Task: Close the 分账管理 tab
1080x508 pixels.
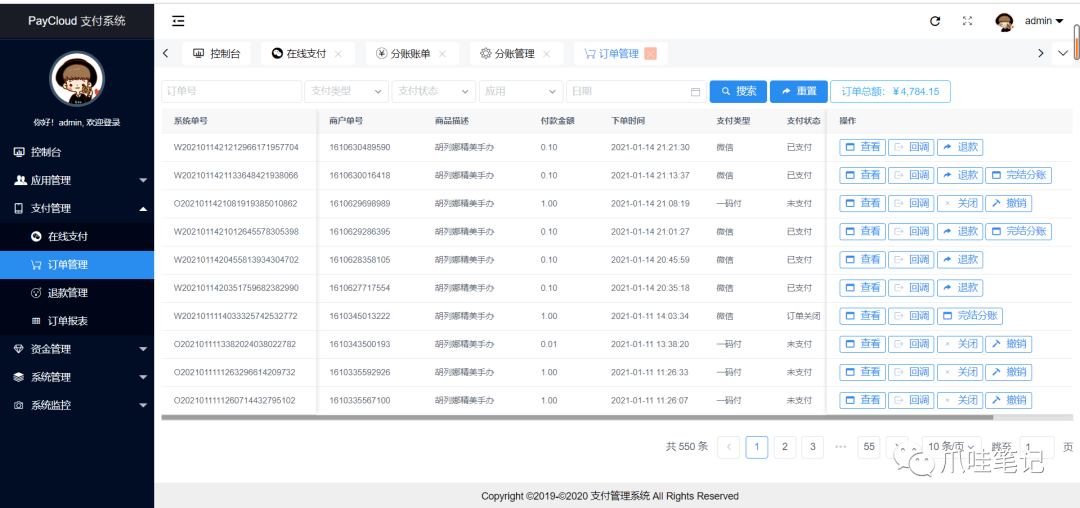Action: [x=546, y=54]
